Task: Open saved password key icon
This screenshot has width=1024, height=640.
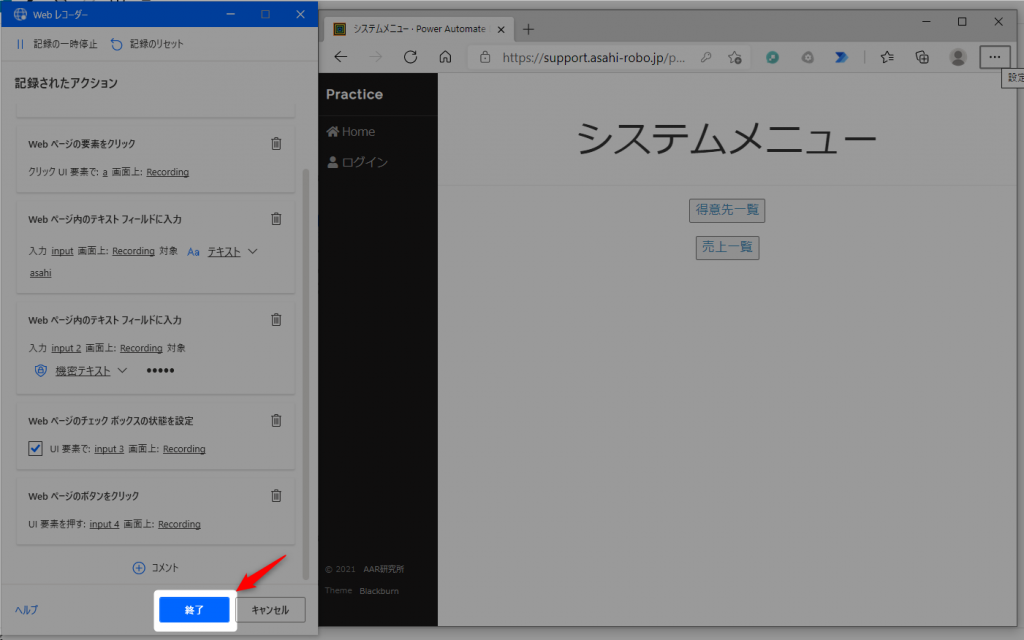Action: (x=706, y=57)
